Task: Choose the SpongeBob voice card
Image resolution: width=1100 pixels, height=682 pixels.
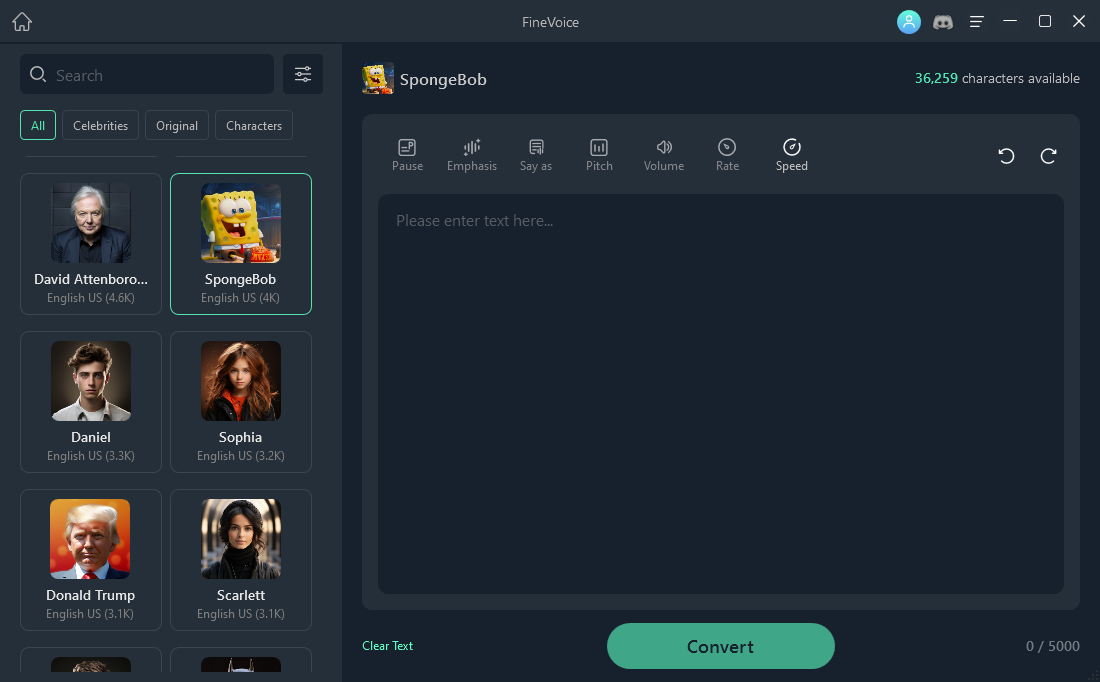Action: [x=241, y=244]
